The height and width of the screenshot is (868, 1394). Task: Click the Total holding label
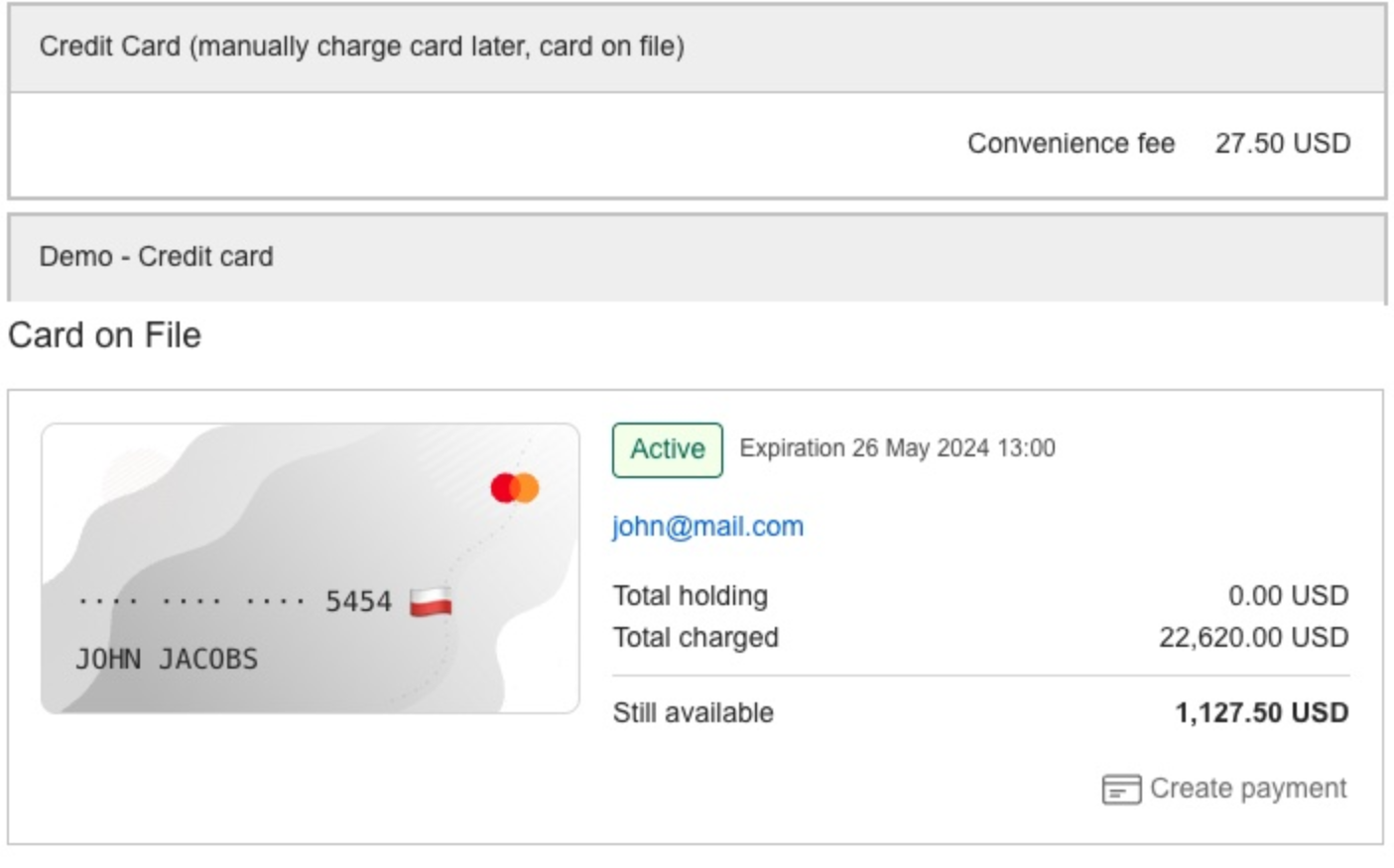[690, 596]
